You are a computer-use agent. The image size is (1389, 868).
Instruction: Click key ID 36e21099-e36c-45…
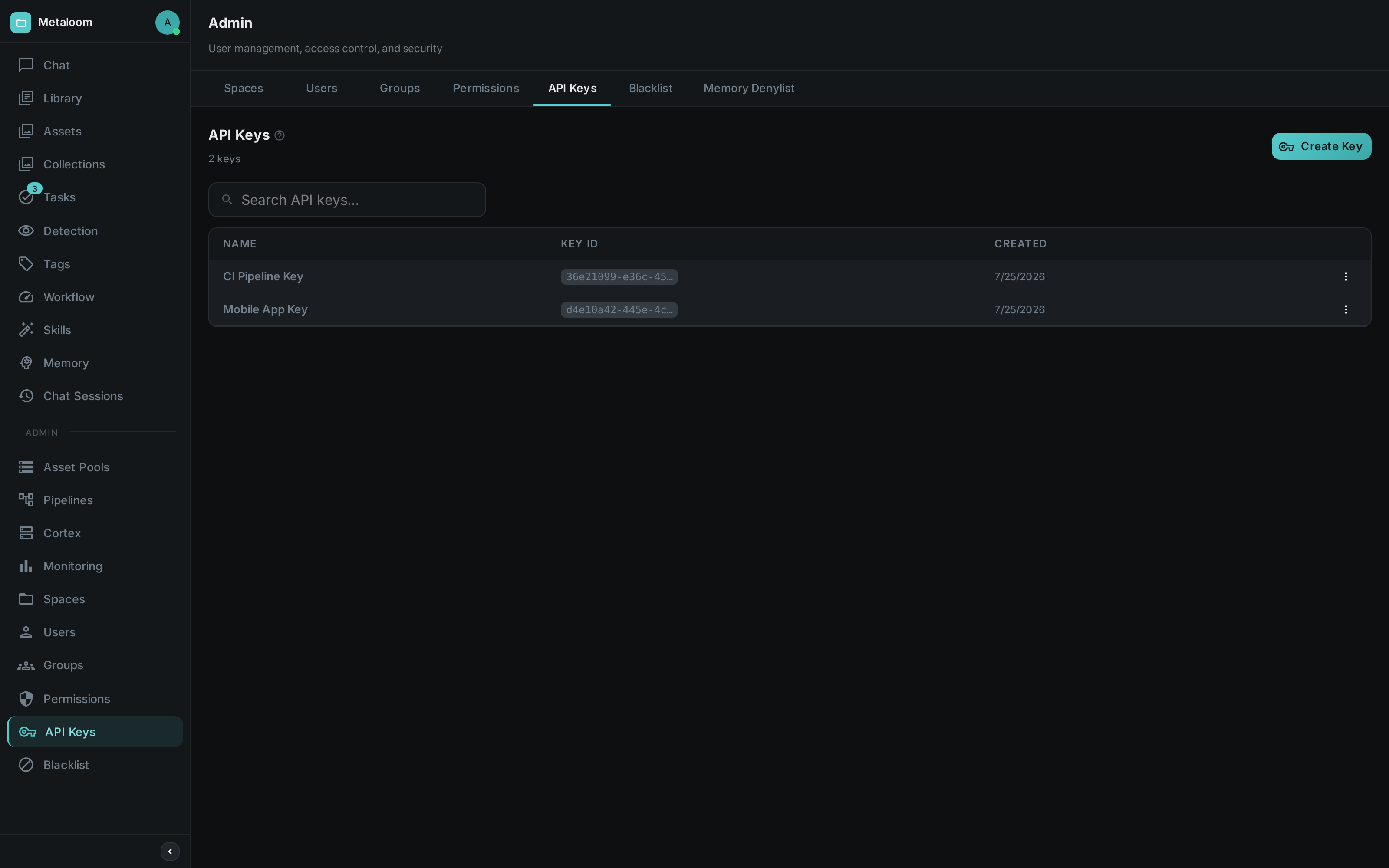[x=619, y=277]
